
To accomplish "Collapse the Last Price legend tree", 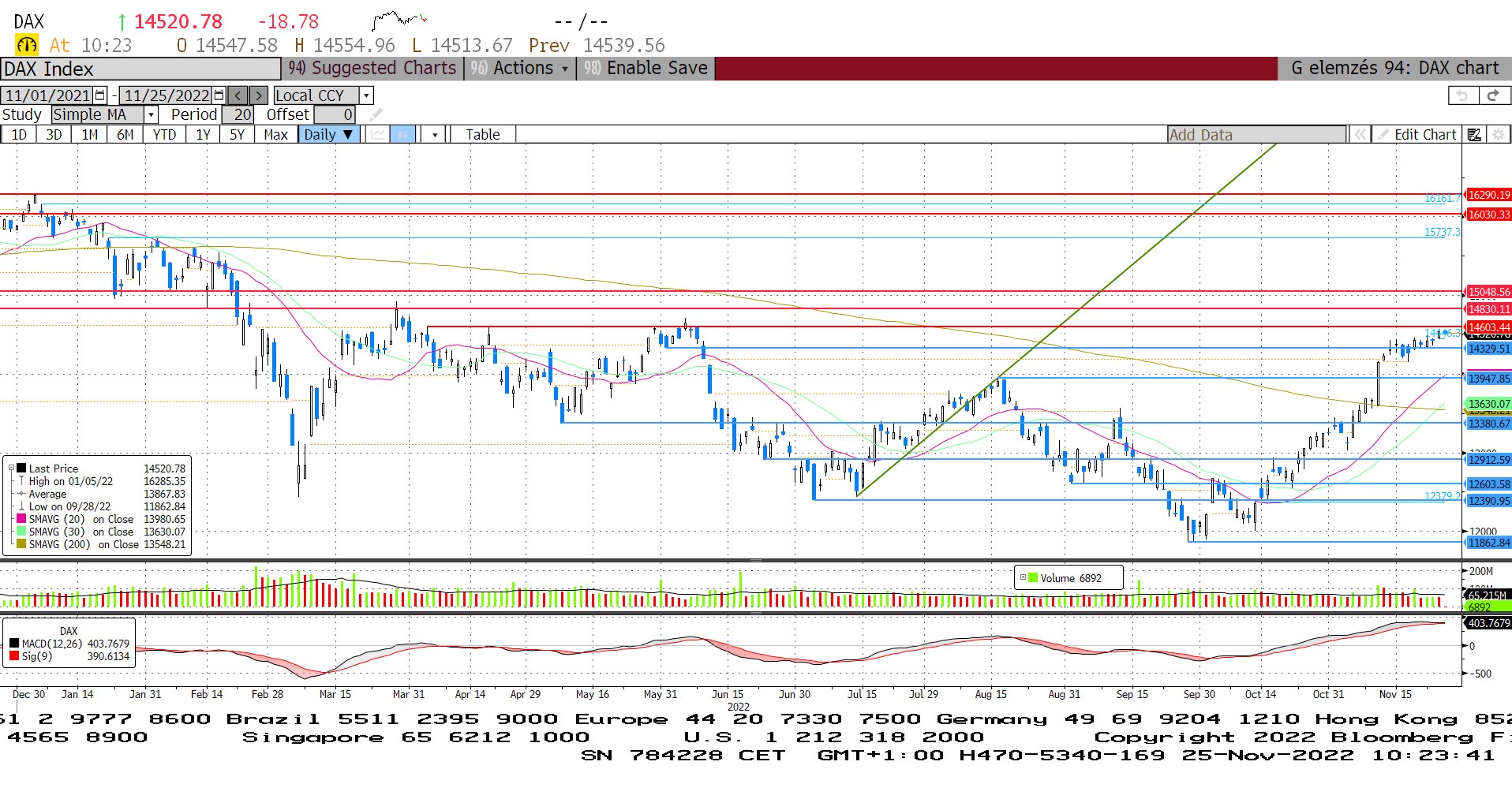I will [11, 469].
